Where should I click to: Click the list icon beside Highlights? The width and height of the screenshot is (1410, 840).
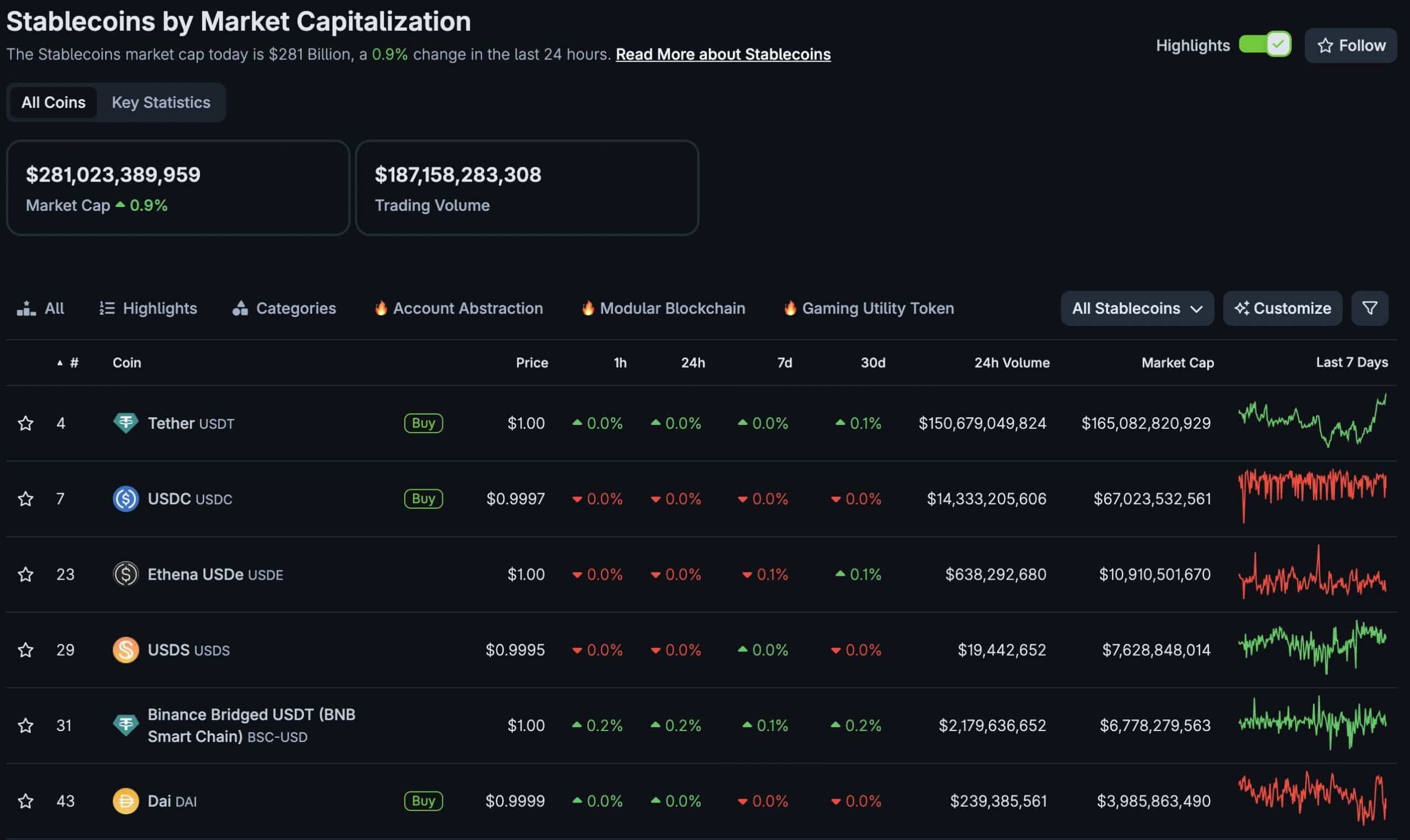(107, 308)
